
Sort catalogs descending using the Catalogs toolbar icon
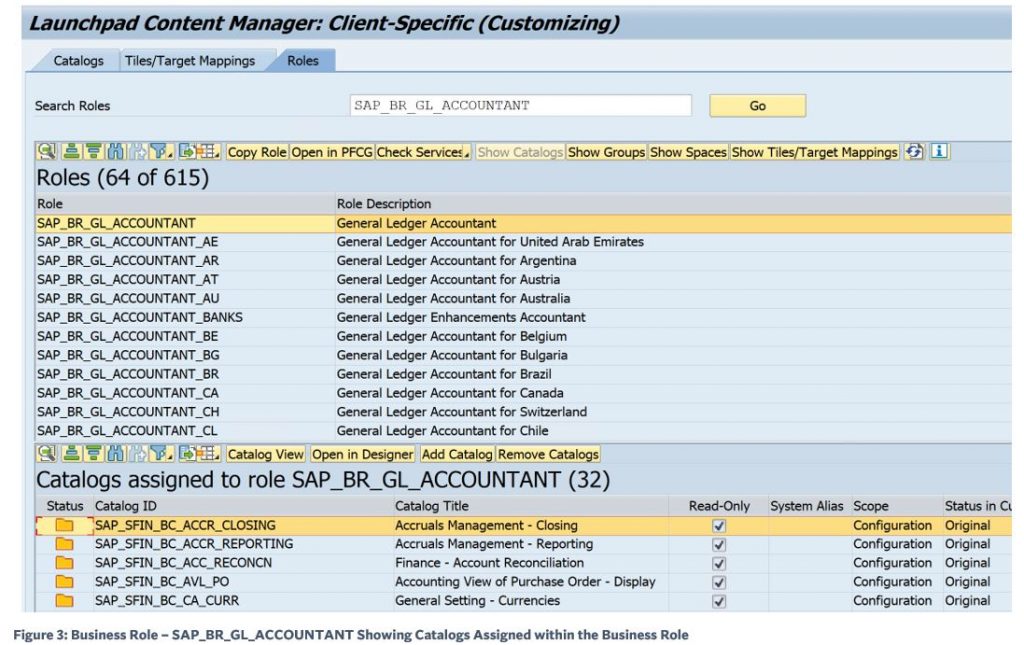coord(93,454)
